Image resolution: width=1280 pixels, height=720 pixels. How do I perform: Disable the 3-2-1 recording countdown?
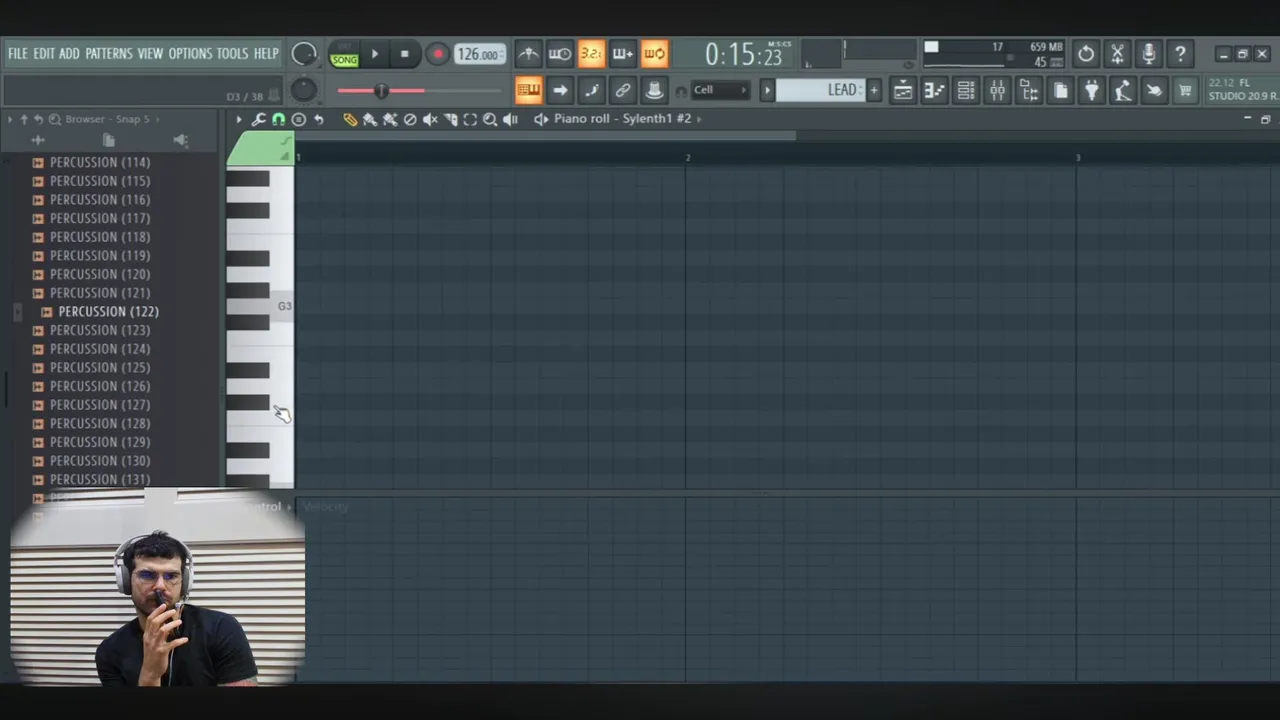[591, 53]
